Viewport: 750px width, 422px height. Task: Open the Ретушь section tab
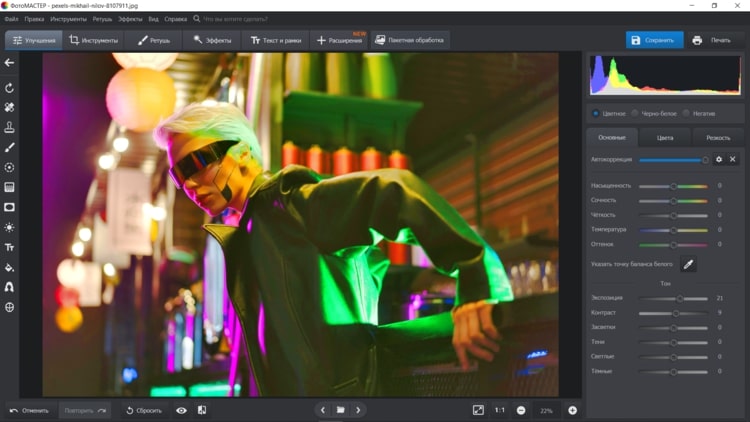[x=154, y=40]
